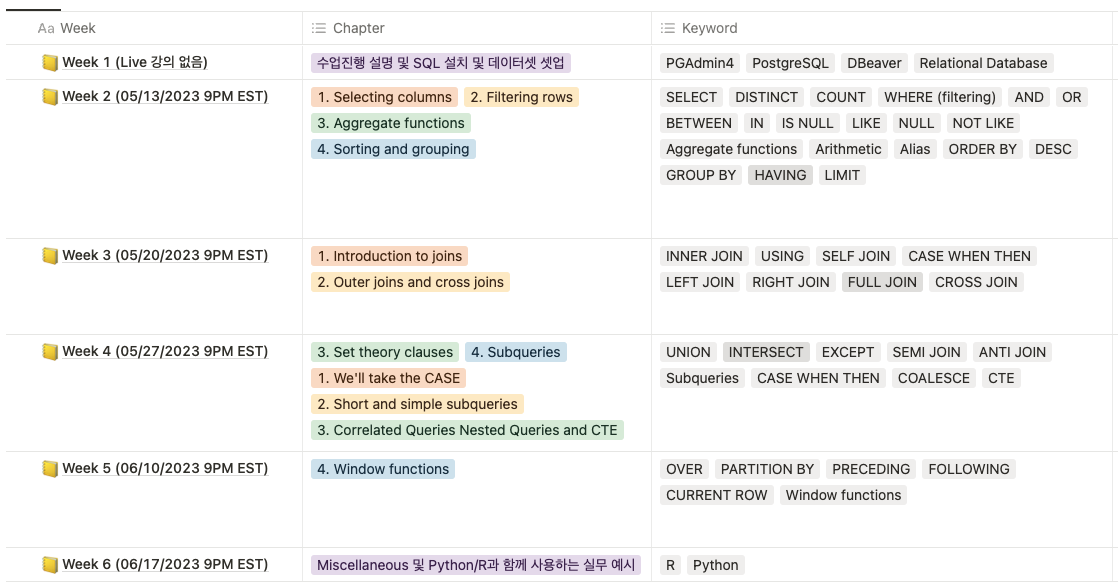Click the Week 3 notebook icon
The width and height of the screenshot is (1118, 587).
tap(49, 256)
